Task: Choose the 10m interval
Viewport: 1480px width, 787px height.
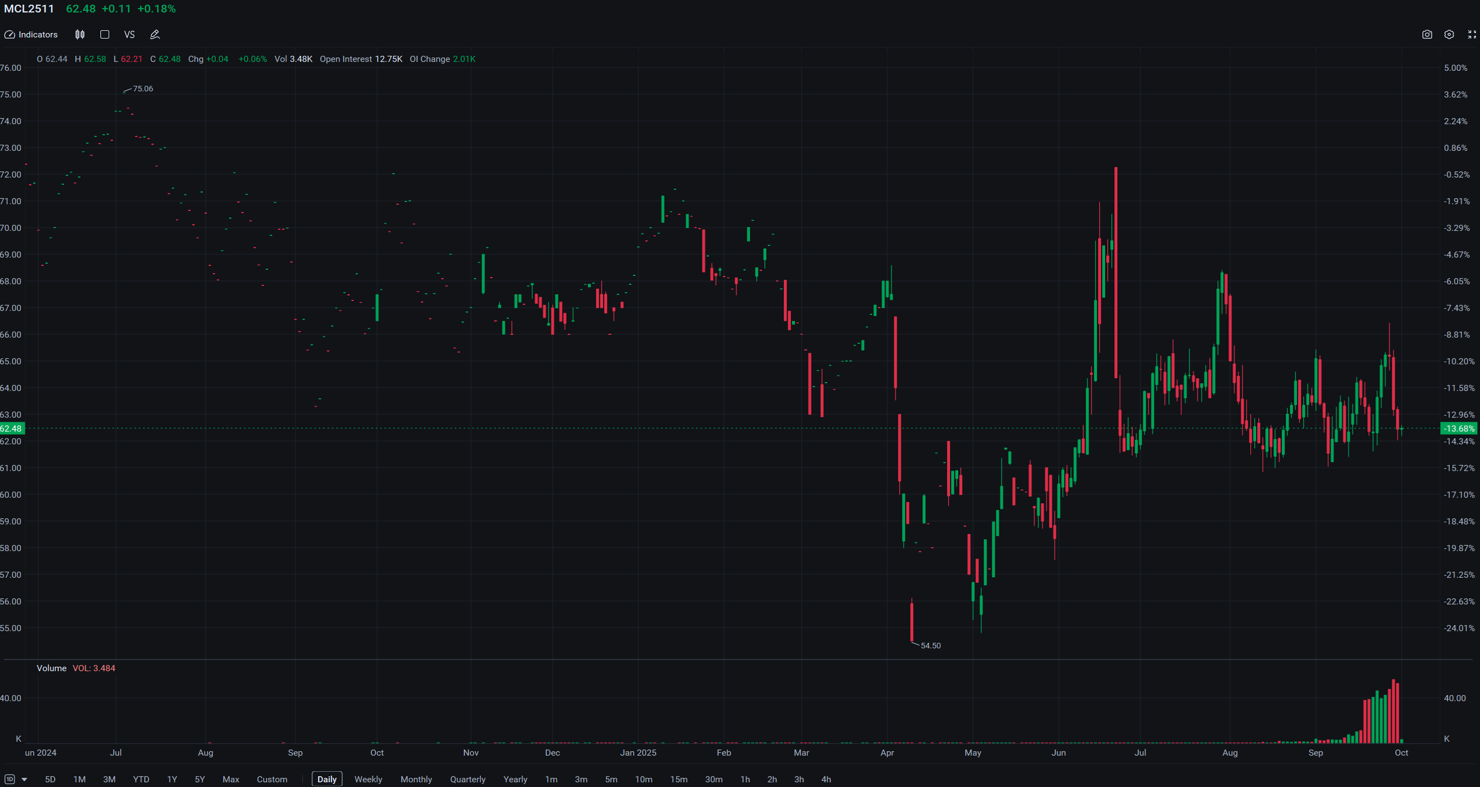Action: [x=644, y=779]
